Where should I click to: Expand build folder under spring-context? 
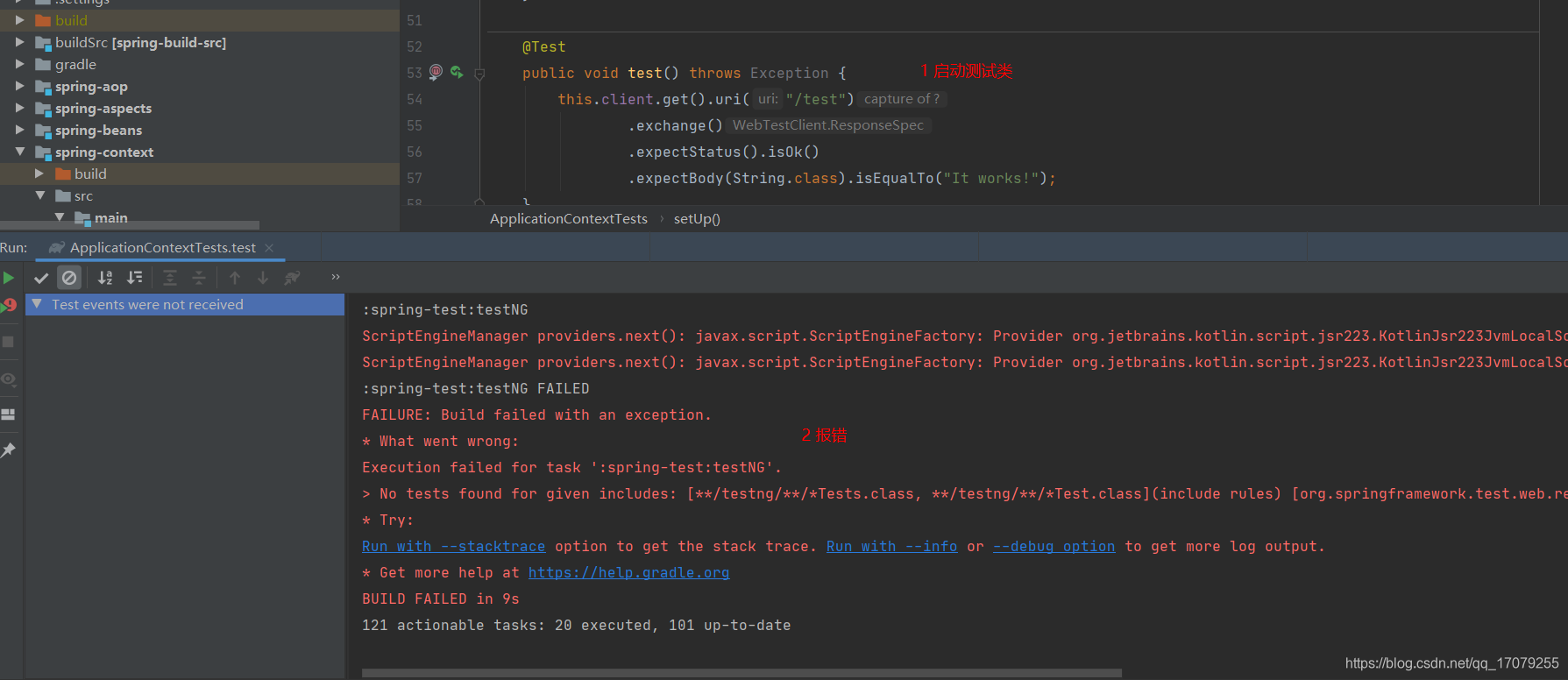(x=39, y=174)
